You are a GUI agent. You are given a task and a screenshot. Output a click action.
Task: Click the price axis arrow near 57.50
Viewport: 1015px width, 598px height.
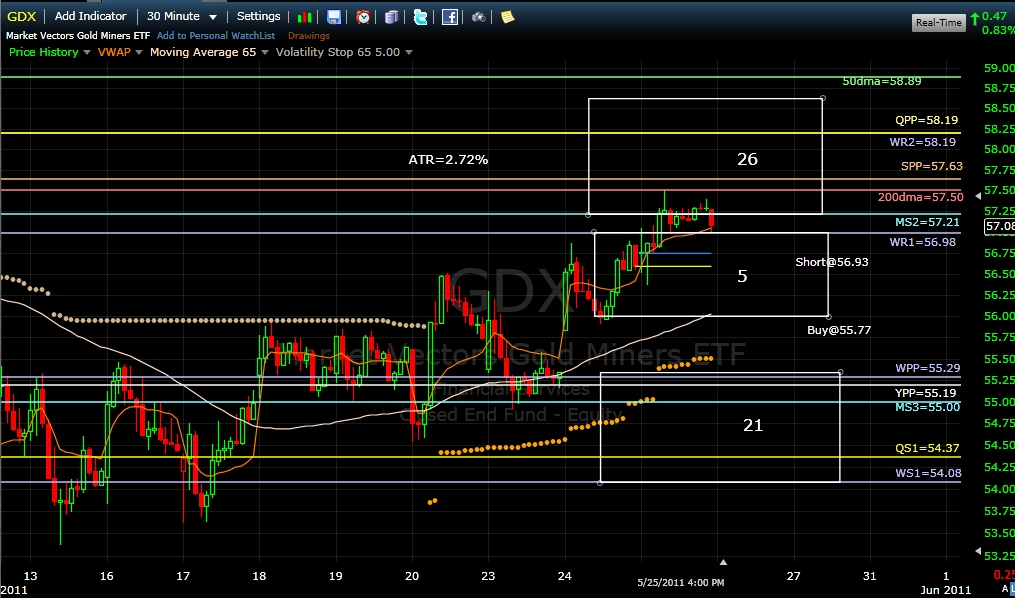pyautogui.click(x=978, y=195)
